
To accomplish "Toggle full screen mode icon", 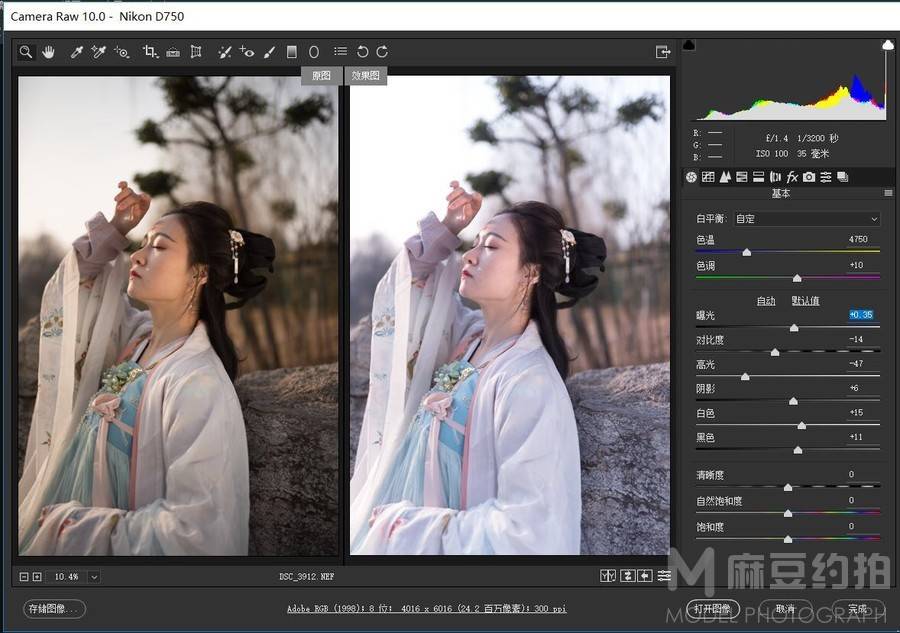I will click(663, 52).
